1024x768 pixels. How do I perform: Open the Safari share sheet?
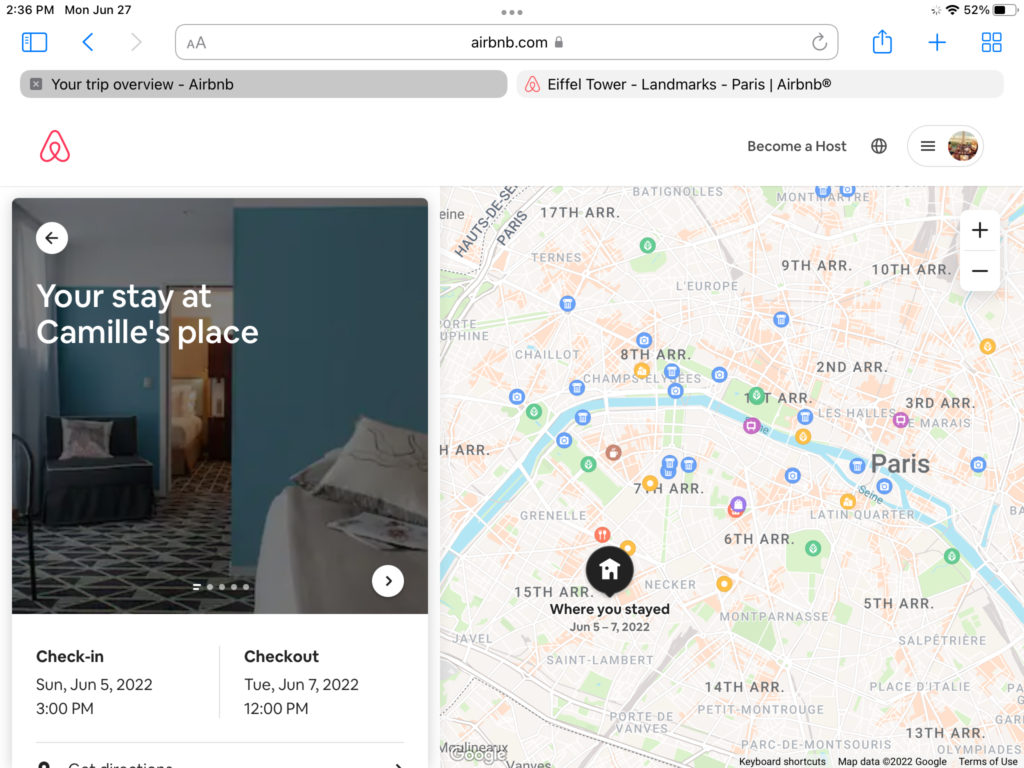[882, 42]
